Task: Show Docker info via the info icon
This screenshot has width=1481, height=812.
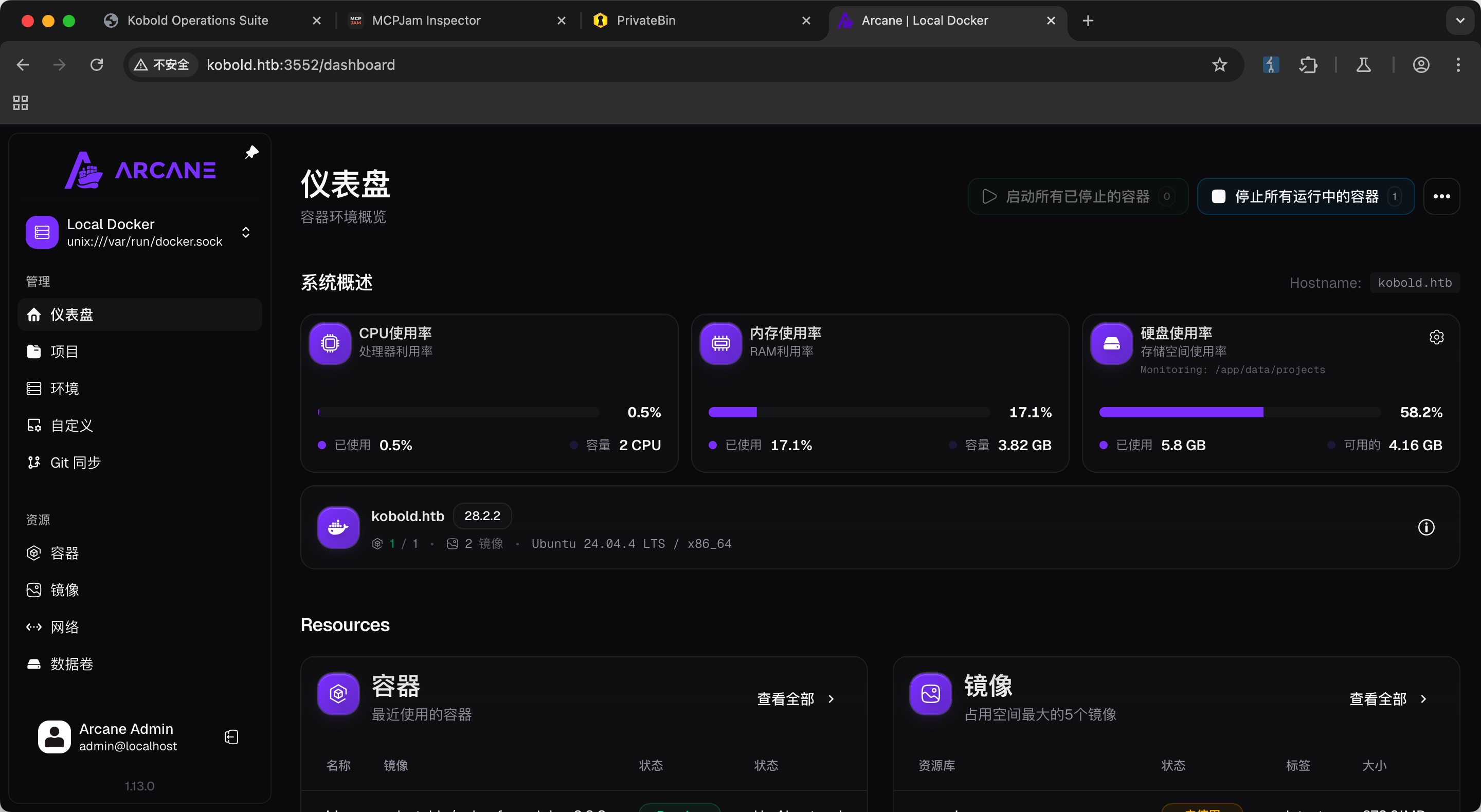Action: [1426, 527]
